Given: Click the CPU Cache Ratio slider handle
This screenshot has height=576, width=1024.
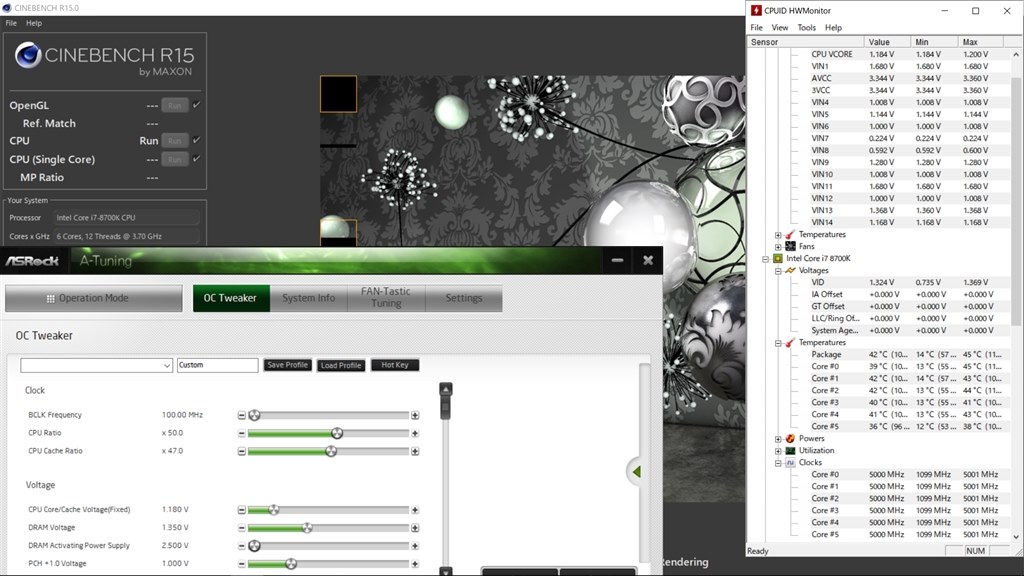Looking at the screenshot, I should click(331, 451).
